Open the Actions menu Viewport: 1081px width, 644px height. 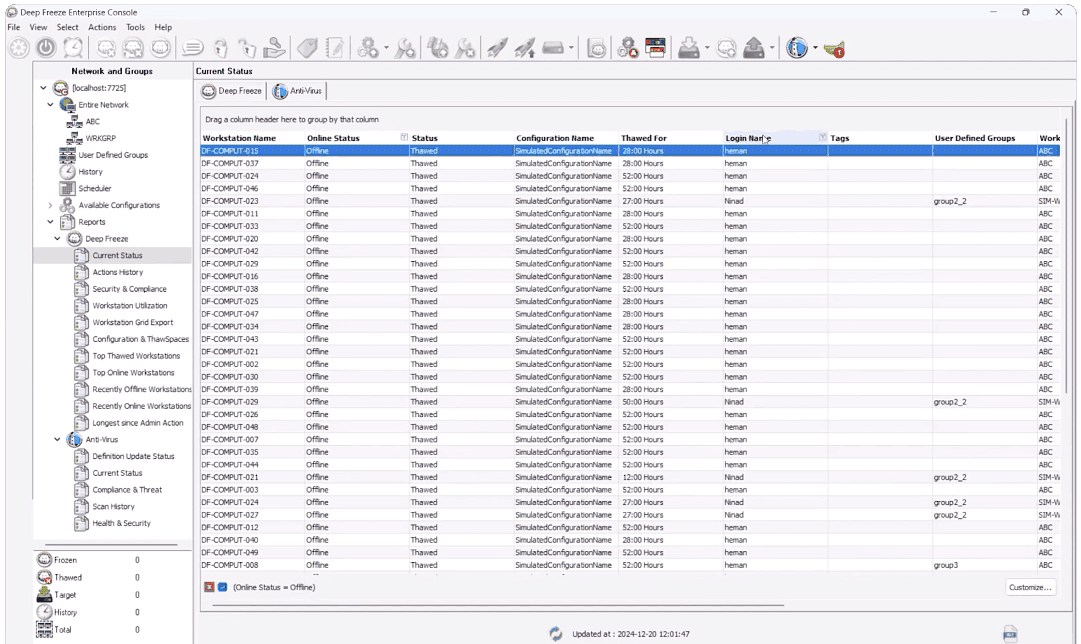[x=101, y=27]
